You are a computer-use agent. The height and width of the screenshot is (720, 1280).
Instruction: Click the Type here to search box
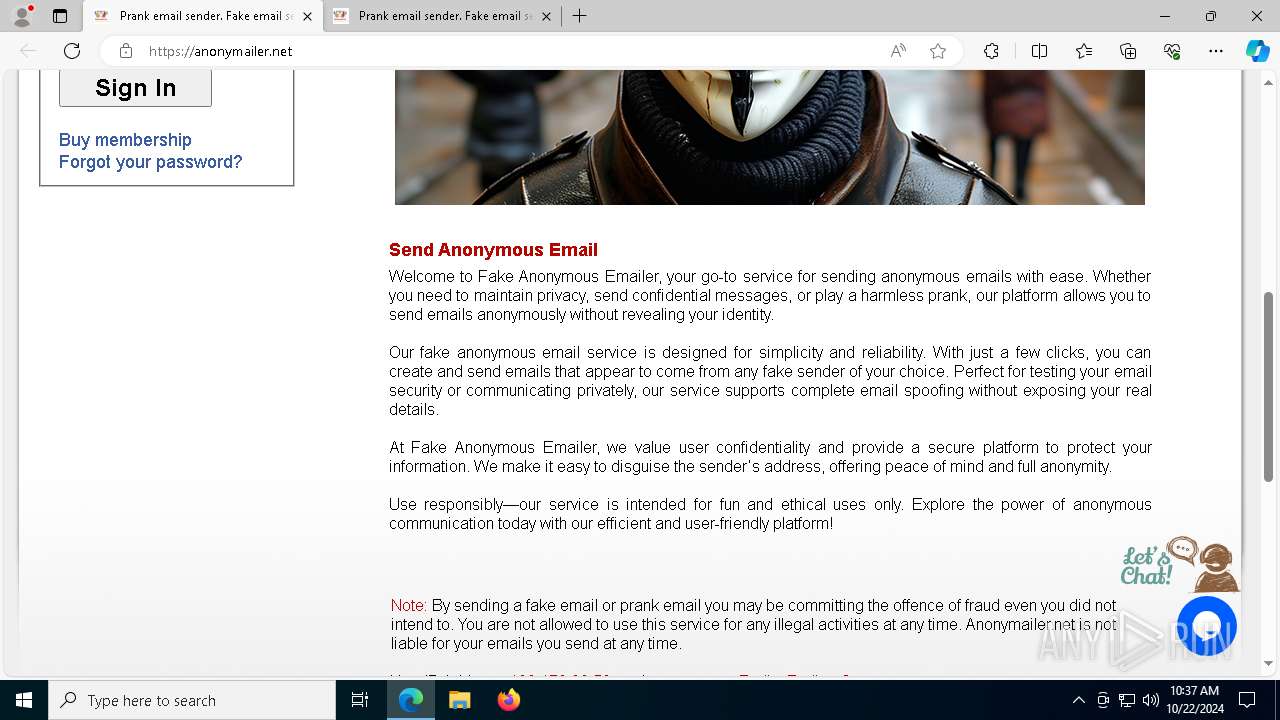coord(192,700)
